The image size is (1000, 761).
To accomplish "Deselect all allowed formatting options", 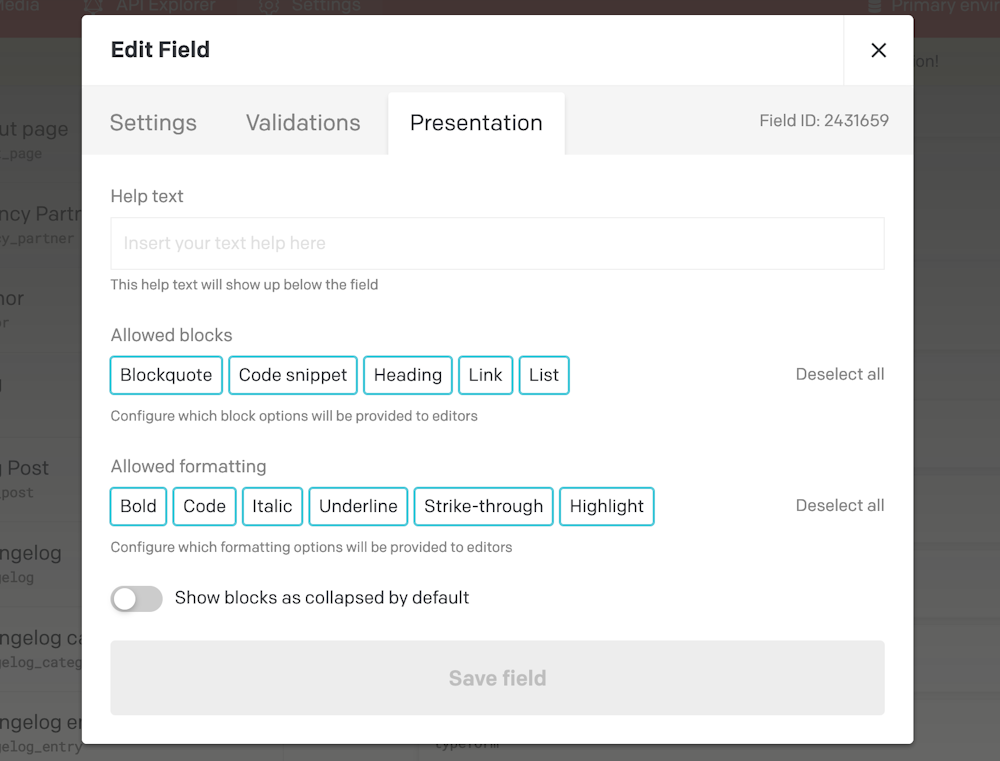I will [x=839, y=506].
